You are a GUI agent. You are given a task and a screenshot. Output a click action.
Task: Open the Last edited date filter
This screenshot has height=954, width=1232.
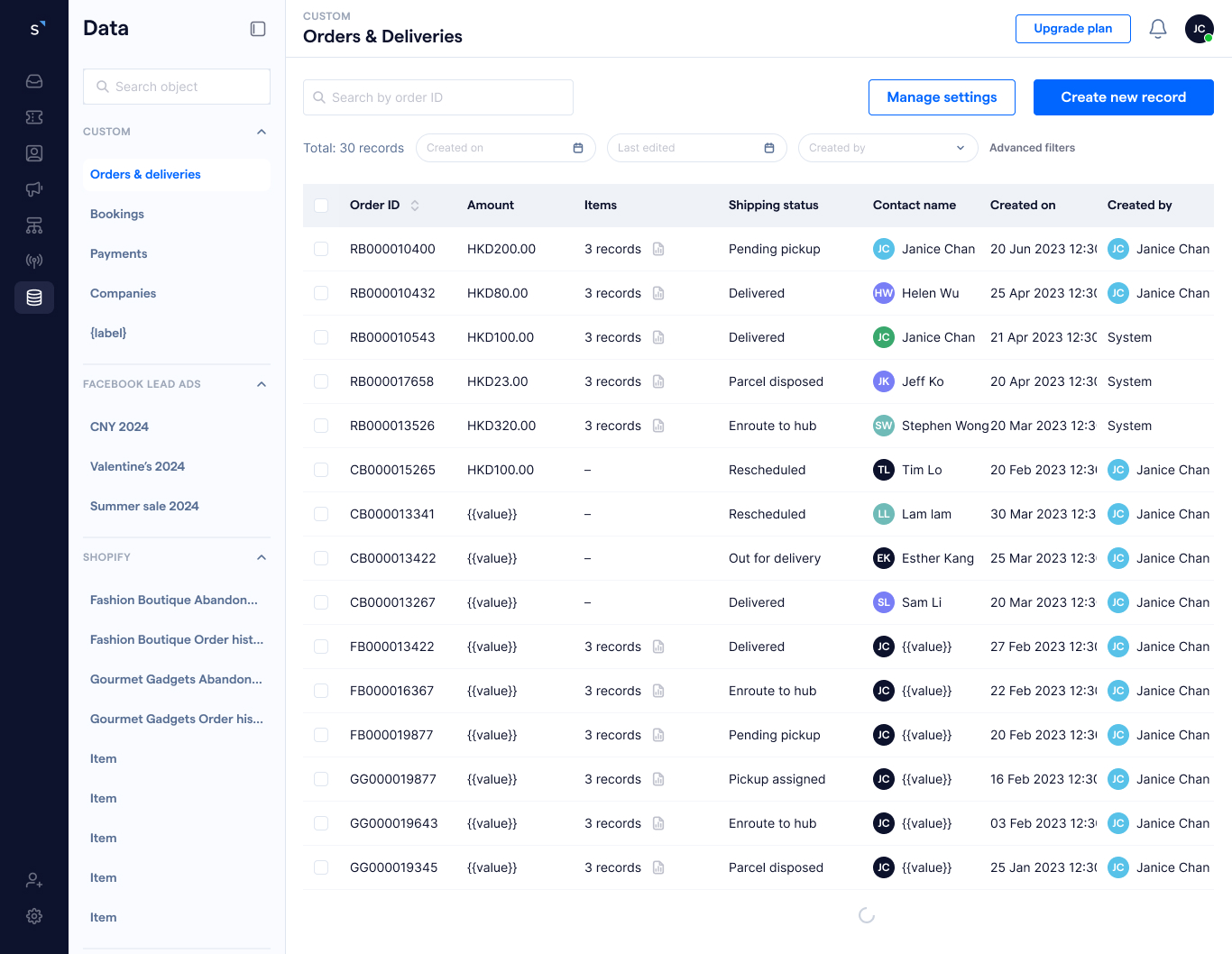coord(697,148)
